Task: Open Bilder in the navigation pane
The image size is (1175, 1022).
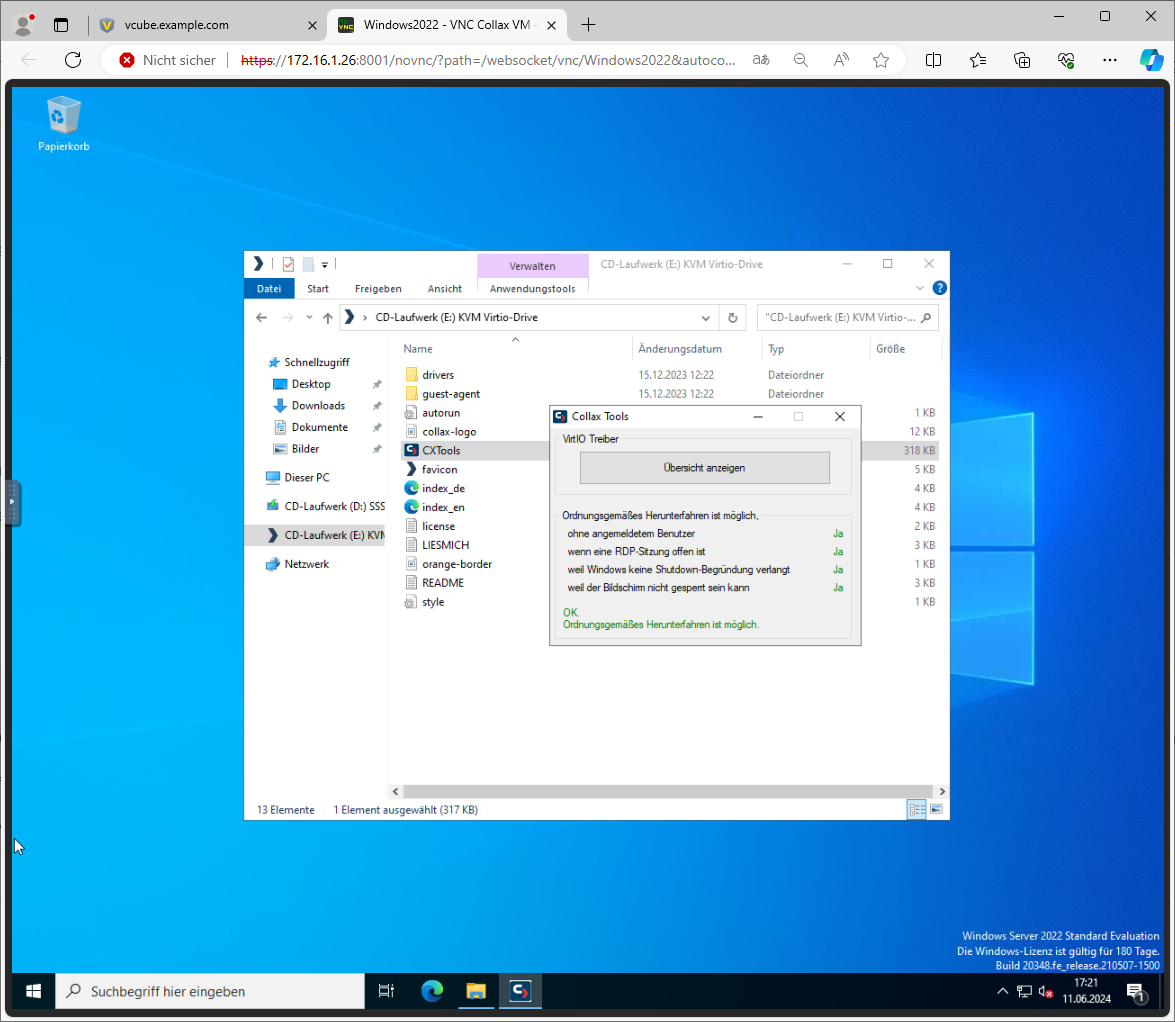Action: [x=305, y=450]
